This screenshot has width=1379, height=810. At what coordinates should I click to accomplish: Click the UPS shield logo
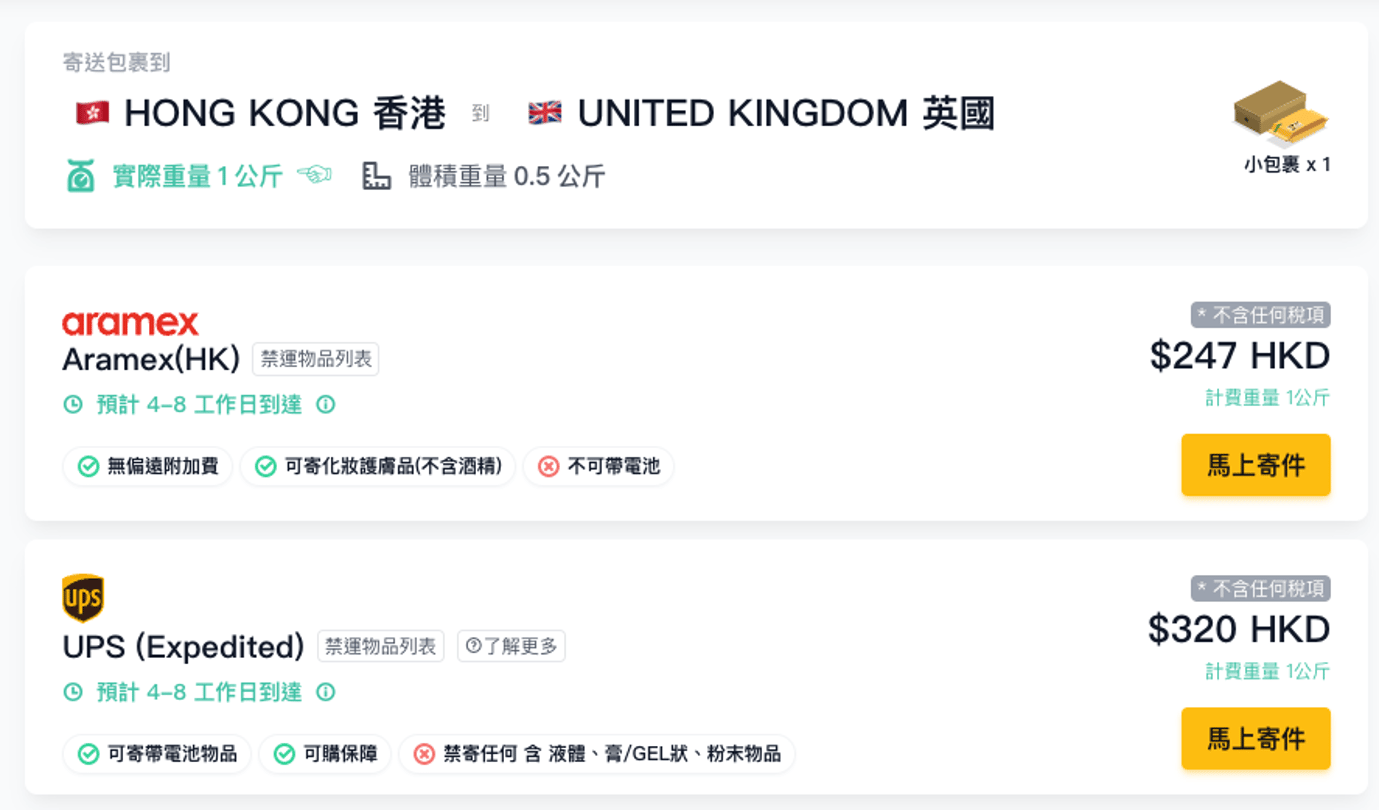83,598
